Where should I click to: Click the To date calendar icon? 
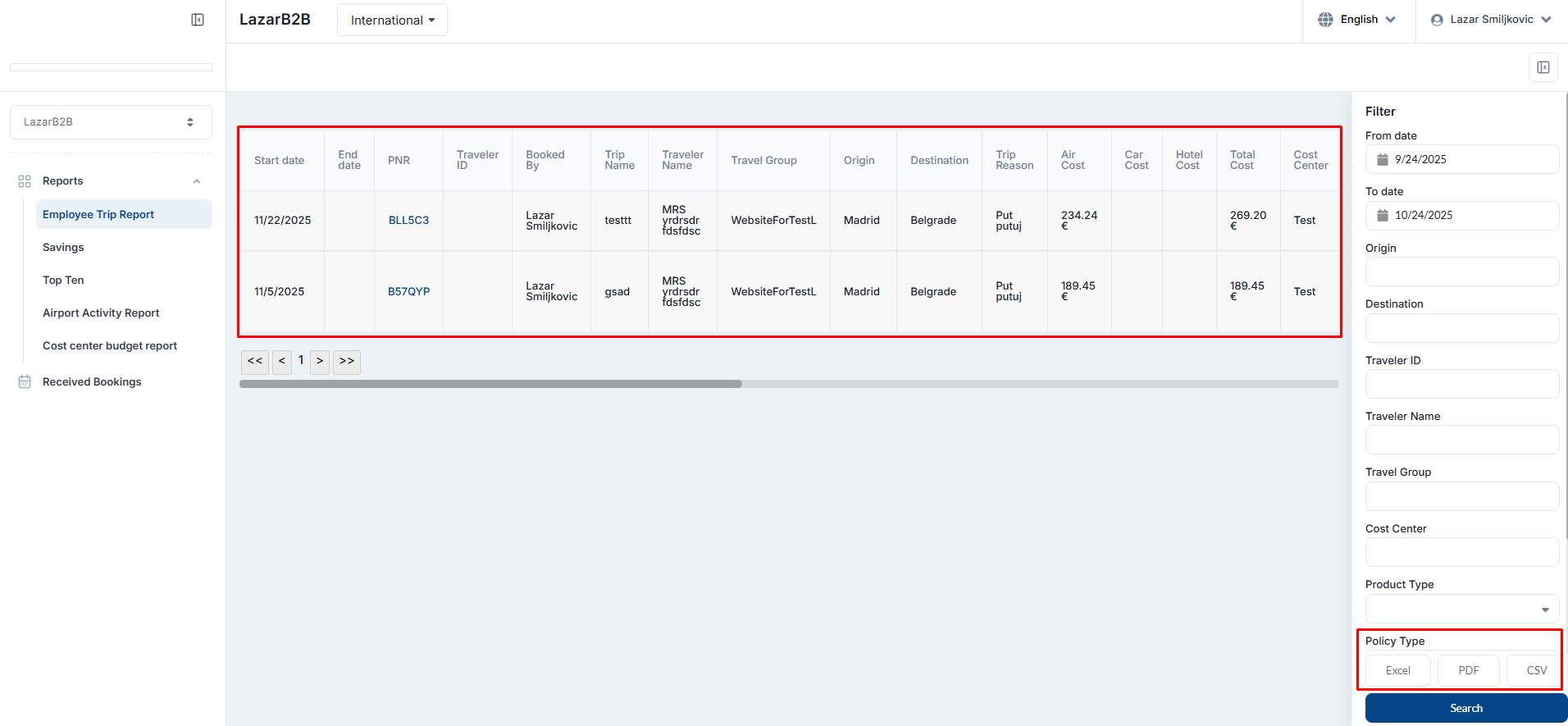(x=1383, y=215)
